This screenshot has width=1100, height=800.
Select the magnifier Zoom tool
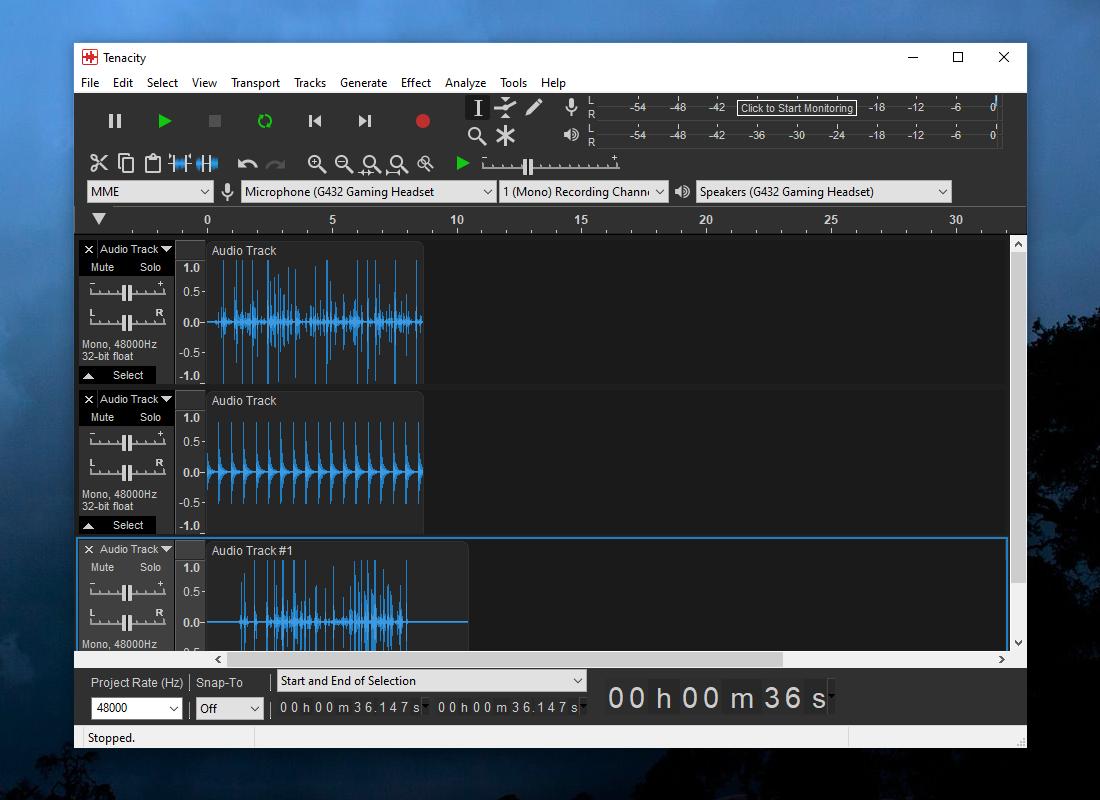click(478, 135)
